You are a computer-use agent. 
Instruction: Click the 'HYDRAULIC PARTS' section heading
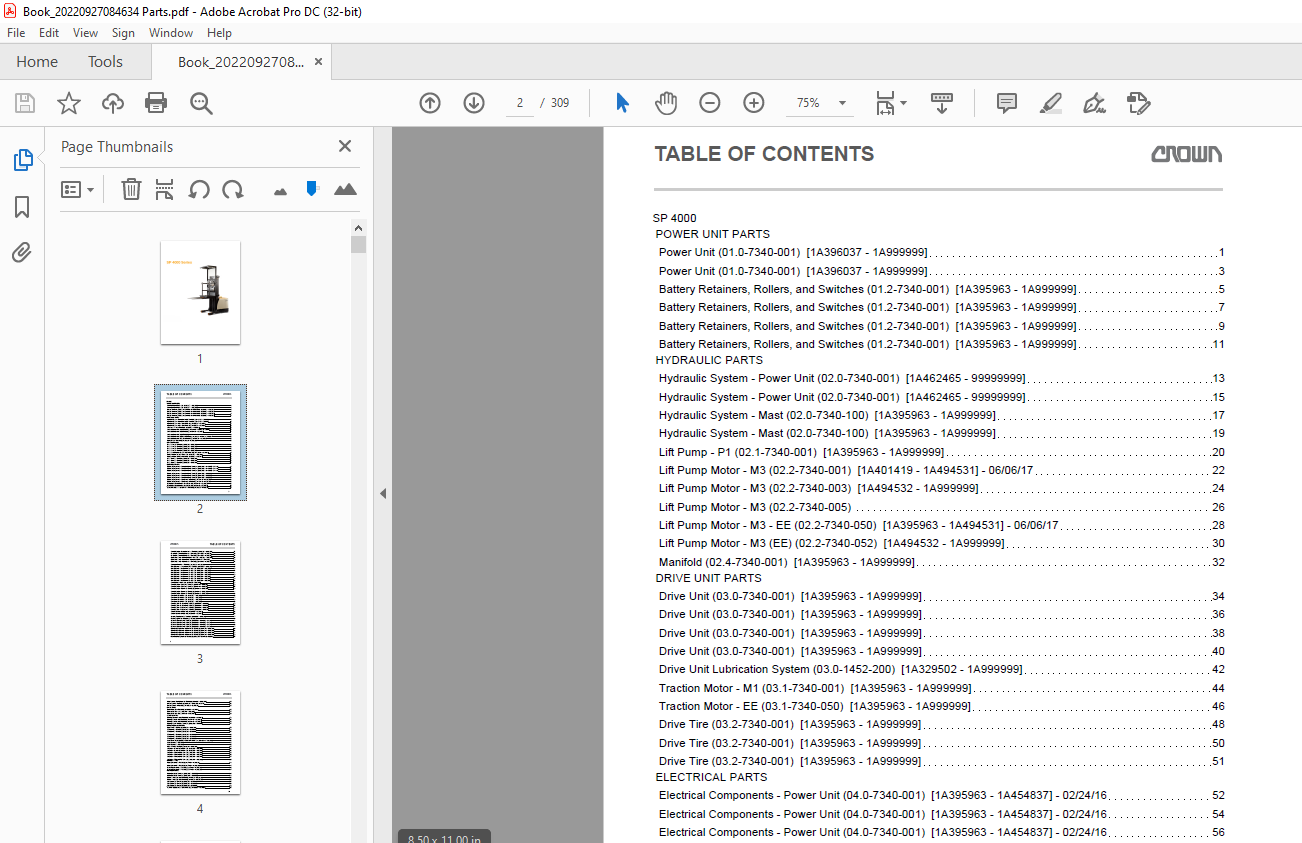[709, 360]
